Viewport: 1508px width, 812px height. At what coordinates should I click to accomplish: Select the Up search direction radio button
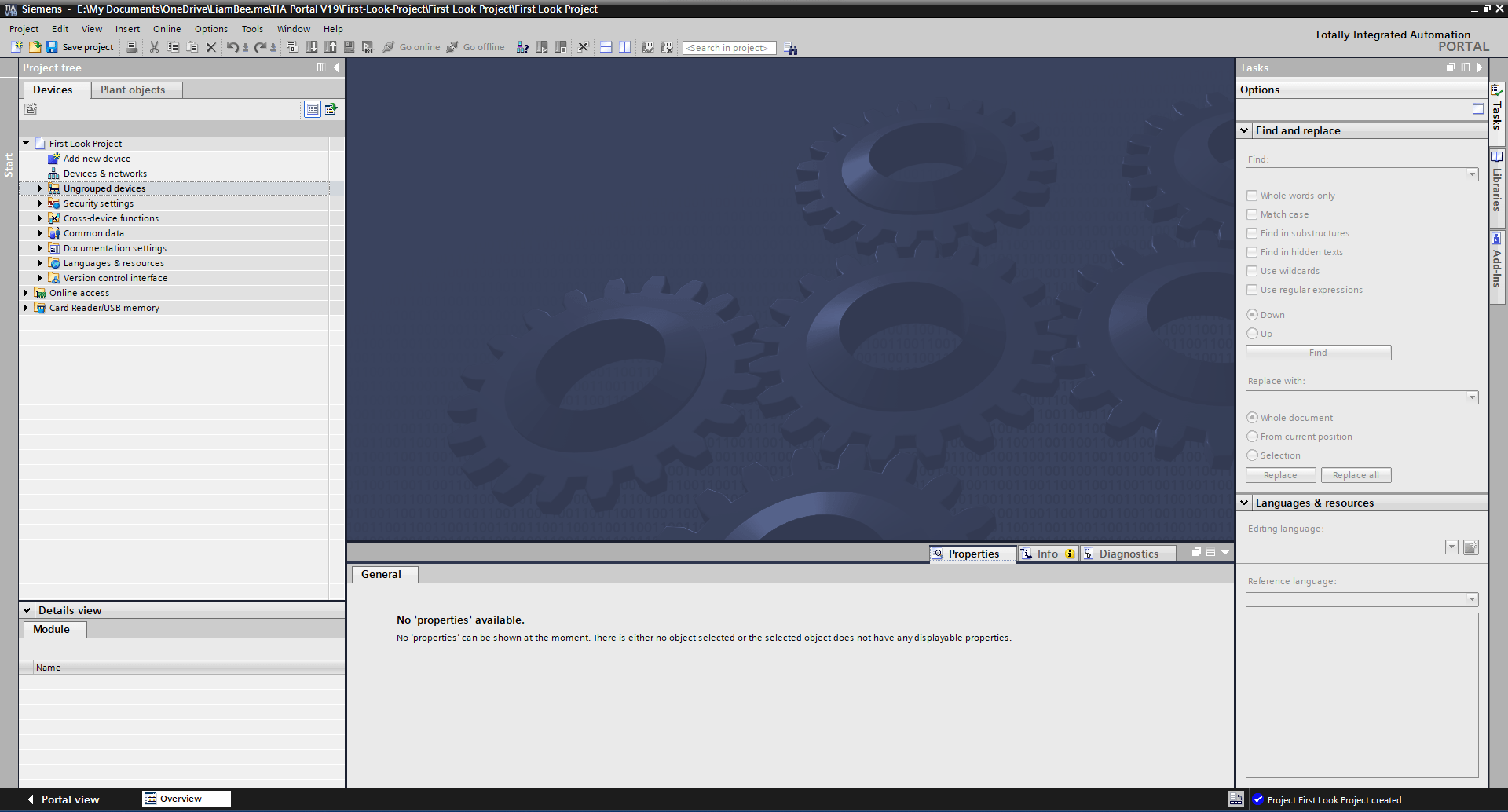point(1252,334)
